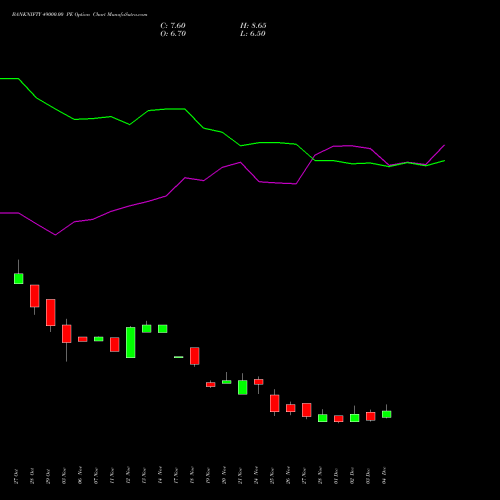Click the 19 Nov date label

point(208,476)
